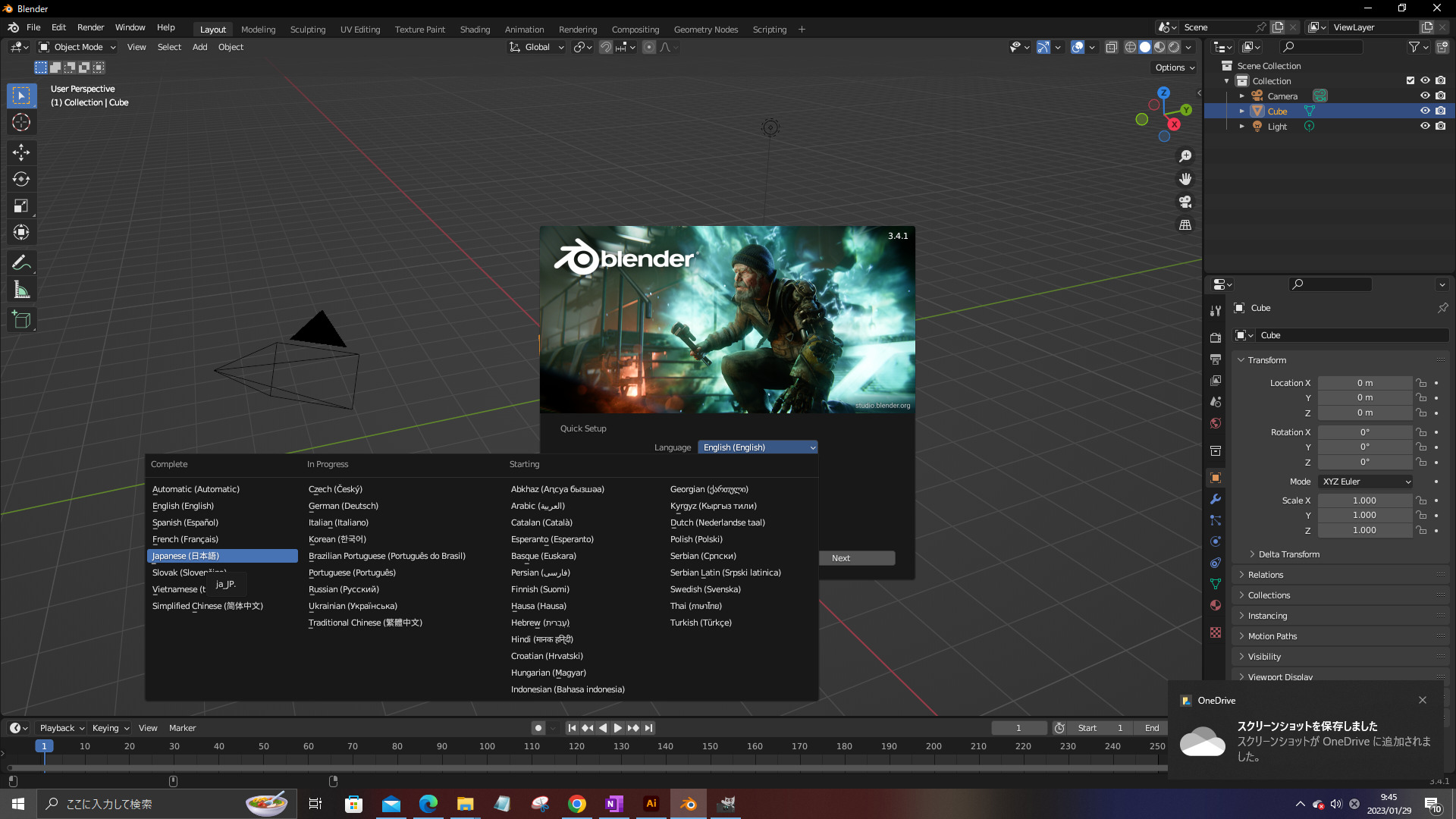Play the timeline animation

tap(617, 728)
